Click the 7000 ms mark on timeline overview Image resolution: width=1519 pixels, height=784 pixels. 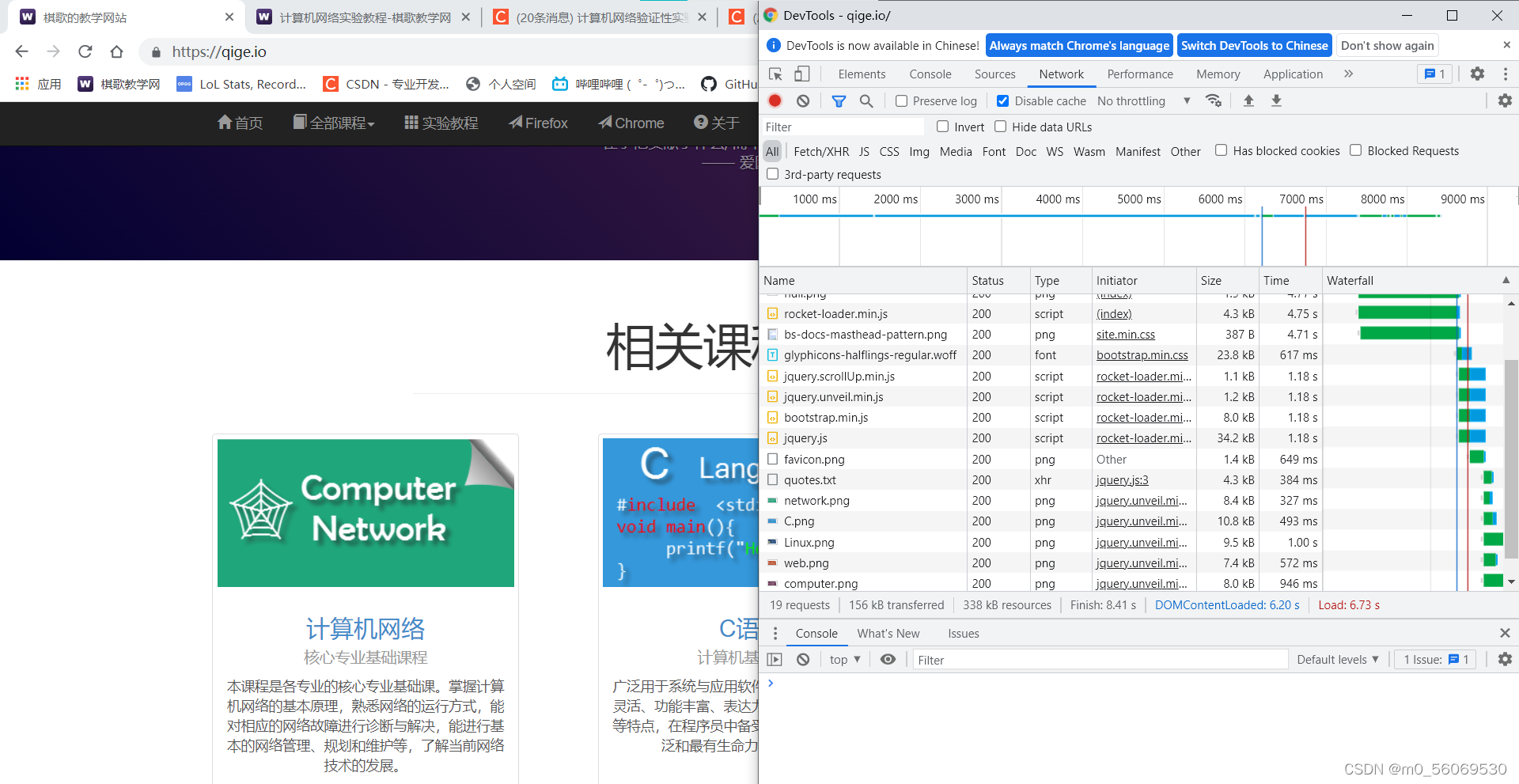tap(1301, 199)
